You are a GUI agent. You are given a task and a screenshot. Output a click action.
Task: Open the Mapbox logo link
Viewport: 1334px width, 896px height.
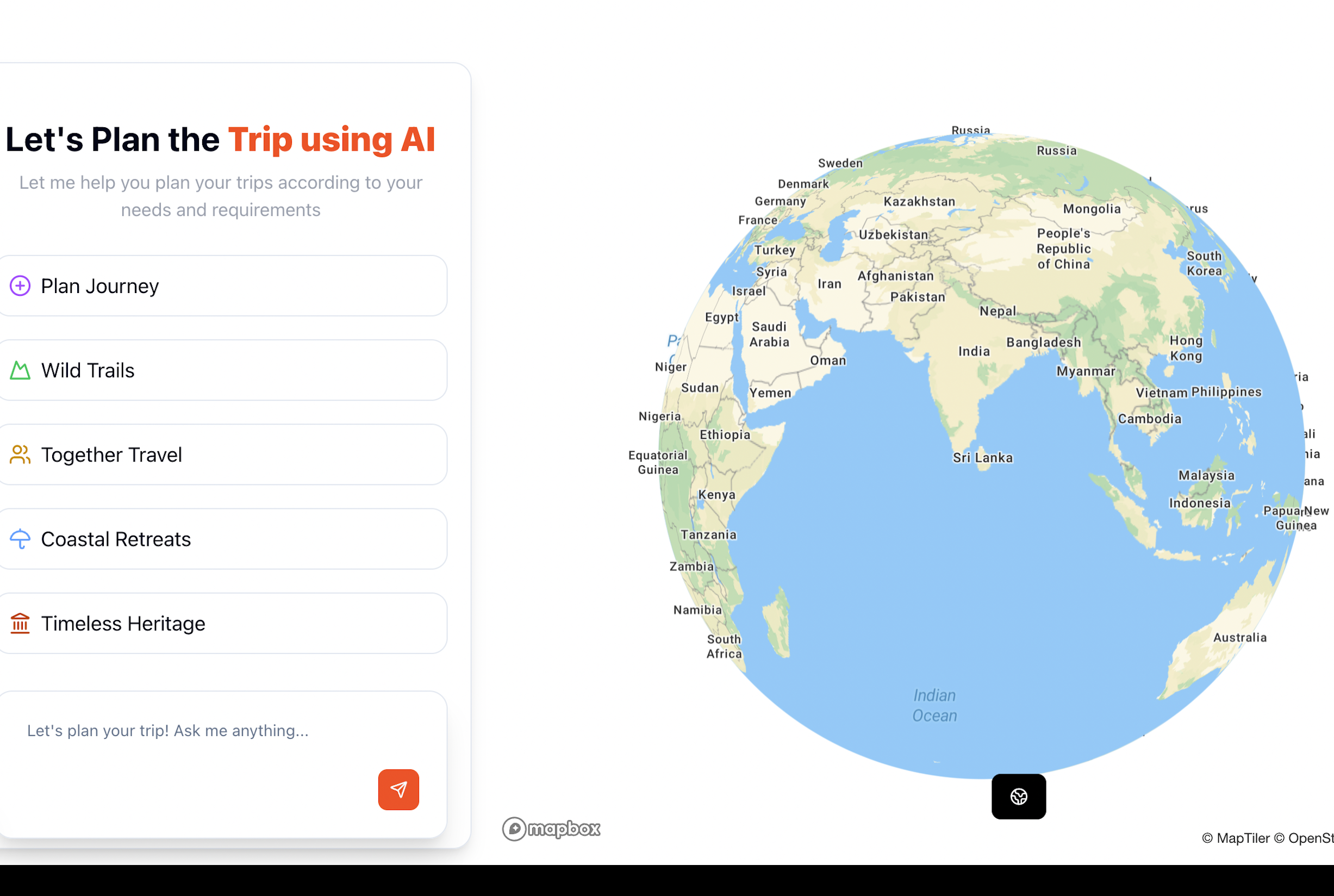(551, 829)
